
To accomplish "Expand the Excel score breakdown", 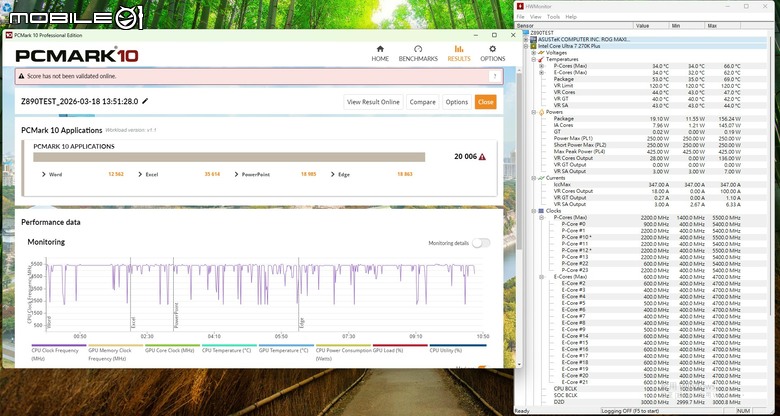I will tap(140, 175).
